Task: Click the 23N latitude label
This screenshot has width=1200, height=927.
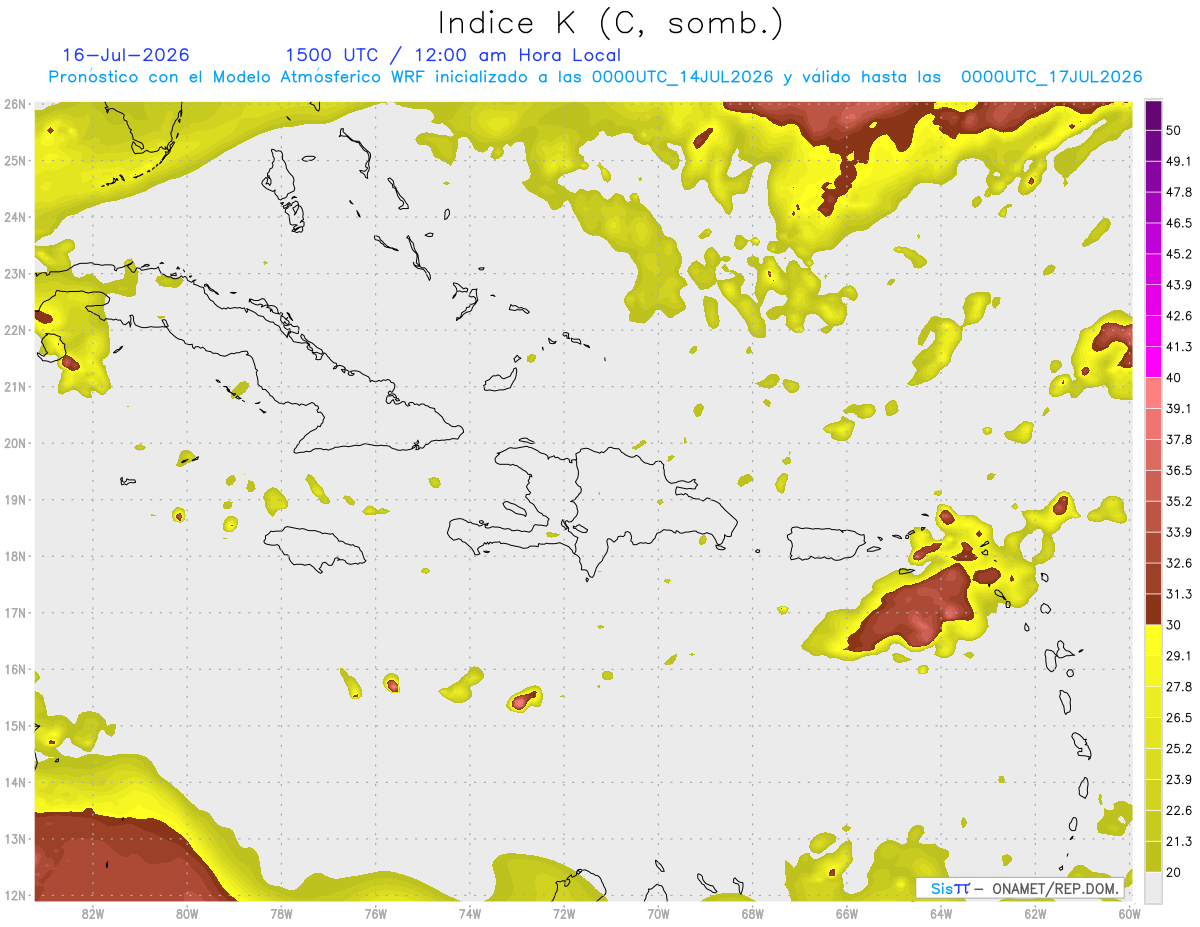Action: click(x=15, y=273)
